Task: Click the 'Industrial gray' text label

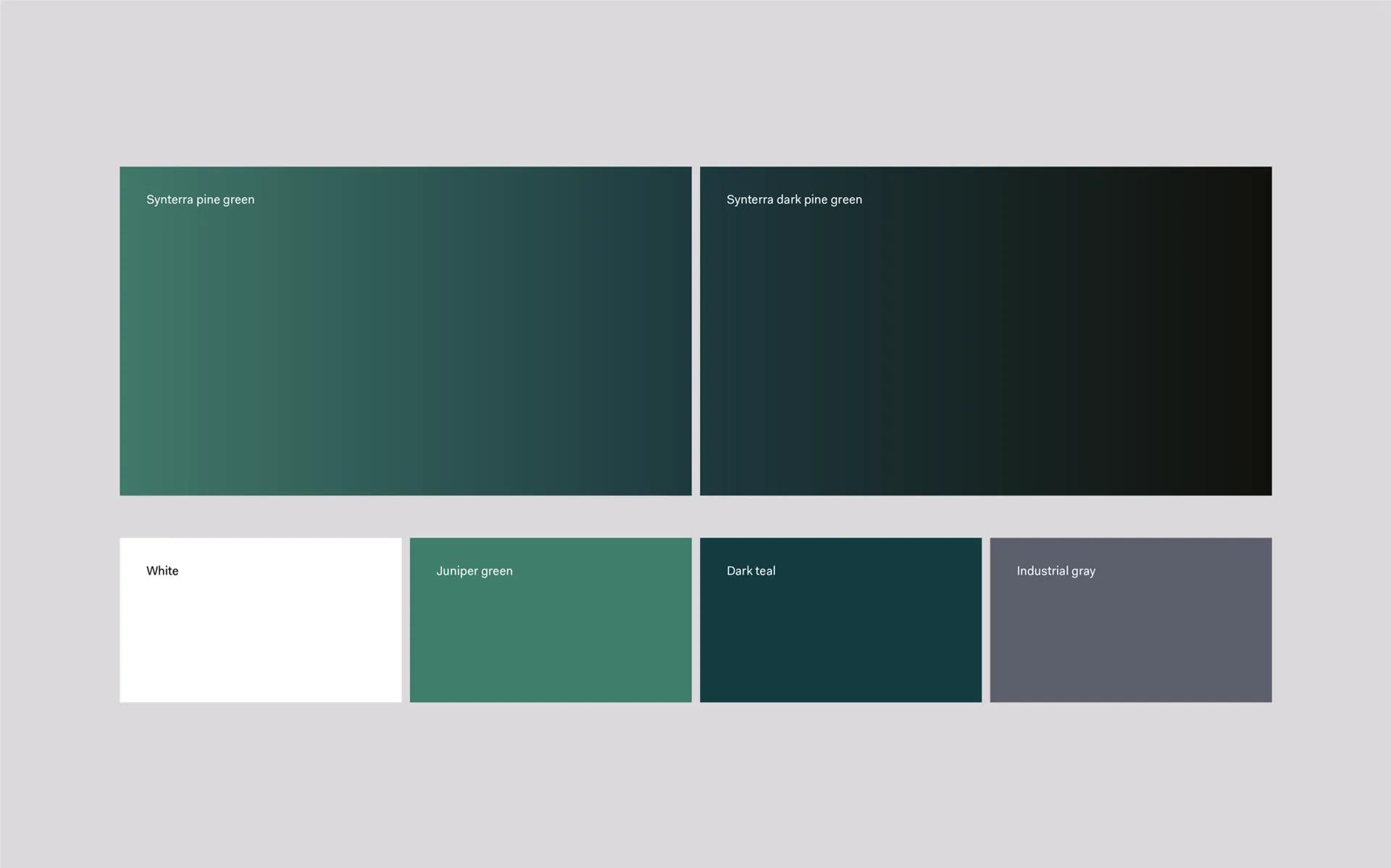Action: coord(1056,571)
